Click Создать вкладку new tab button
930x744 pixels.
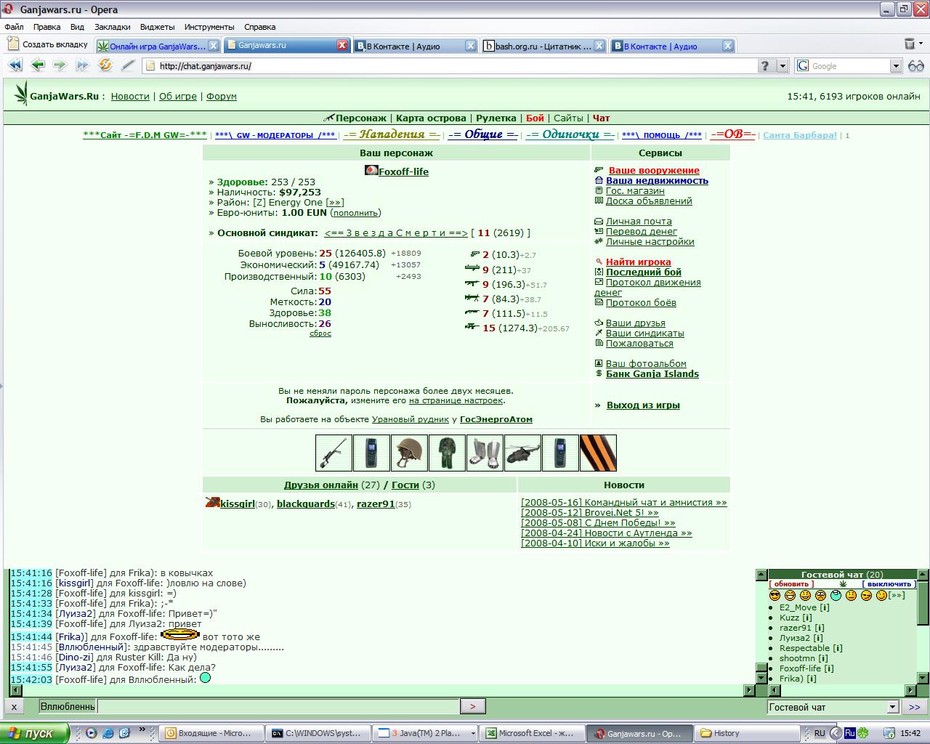47,44
